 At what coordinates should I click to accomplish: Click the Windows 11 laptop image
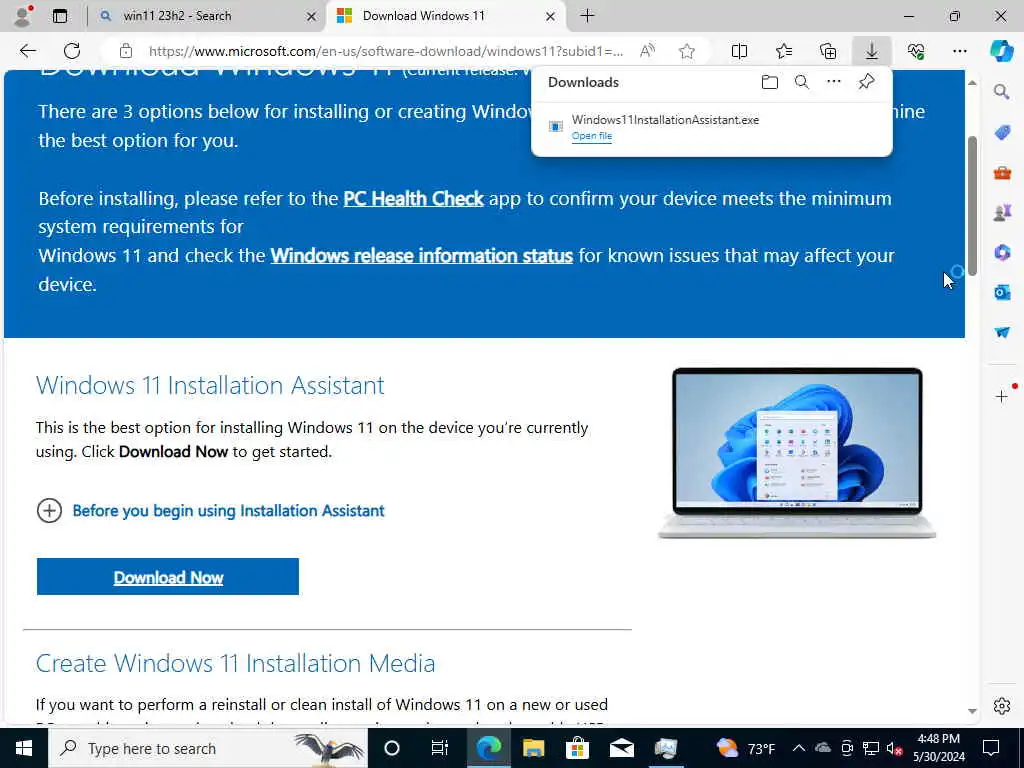coord(797,453)
